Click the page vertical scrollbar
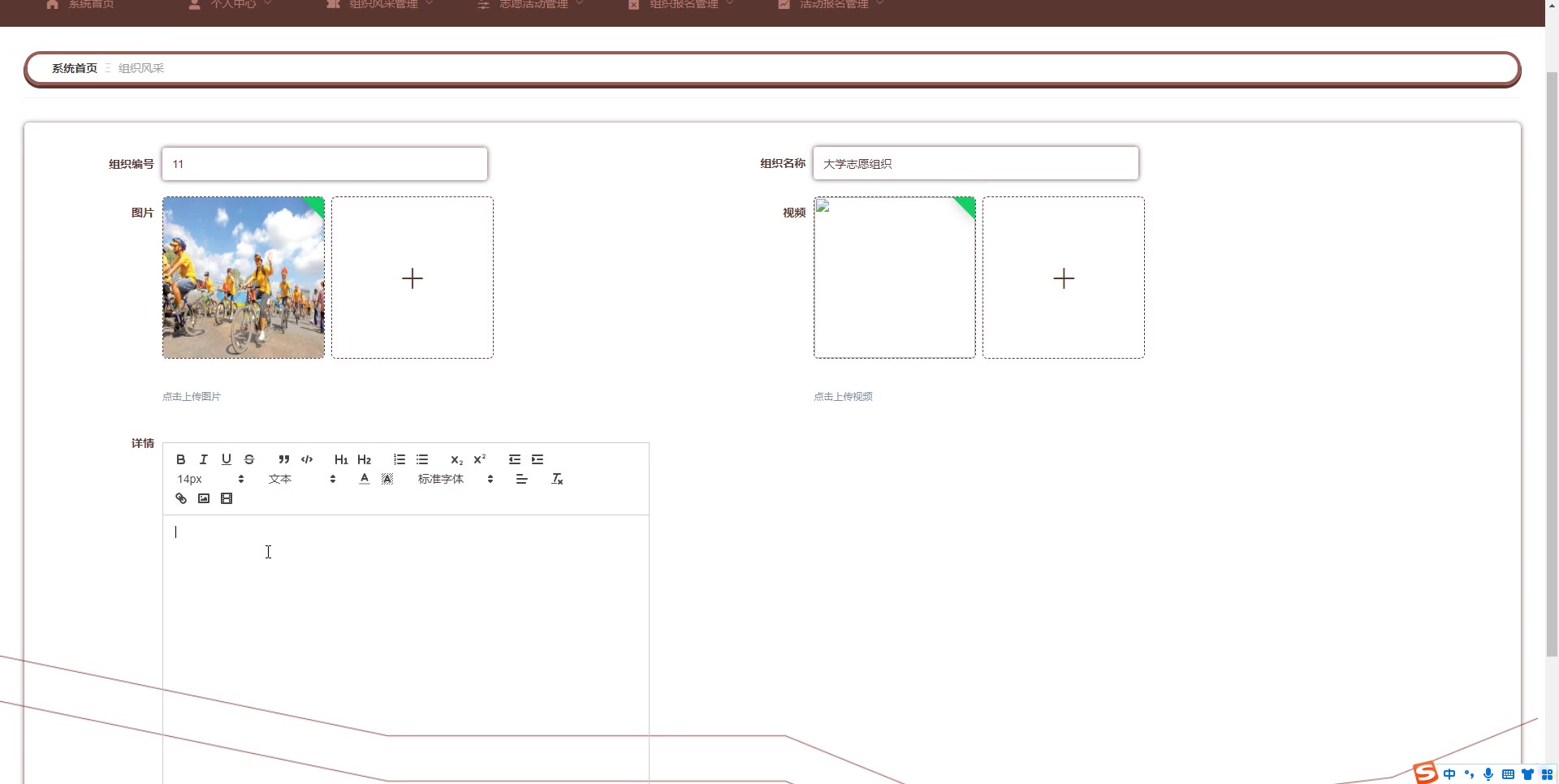 click(x=1552, y=365)
